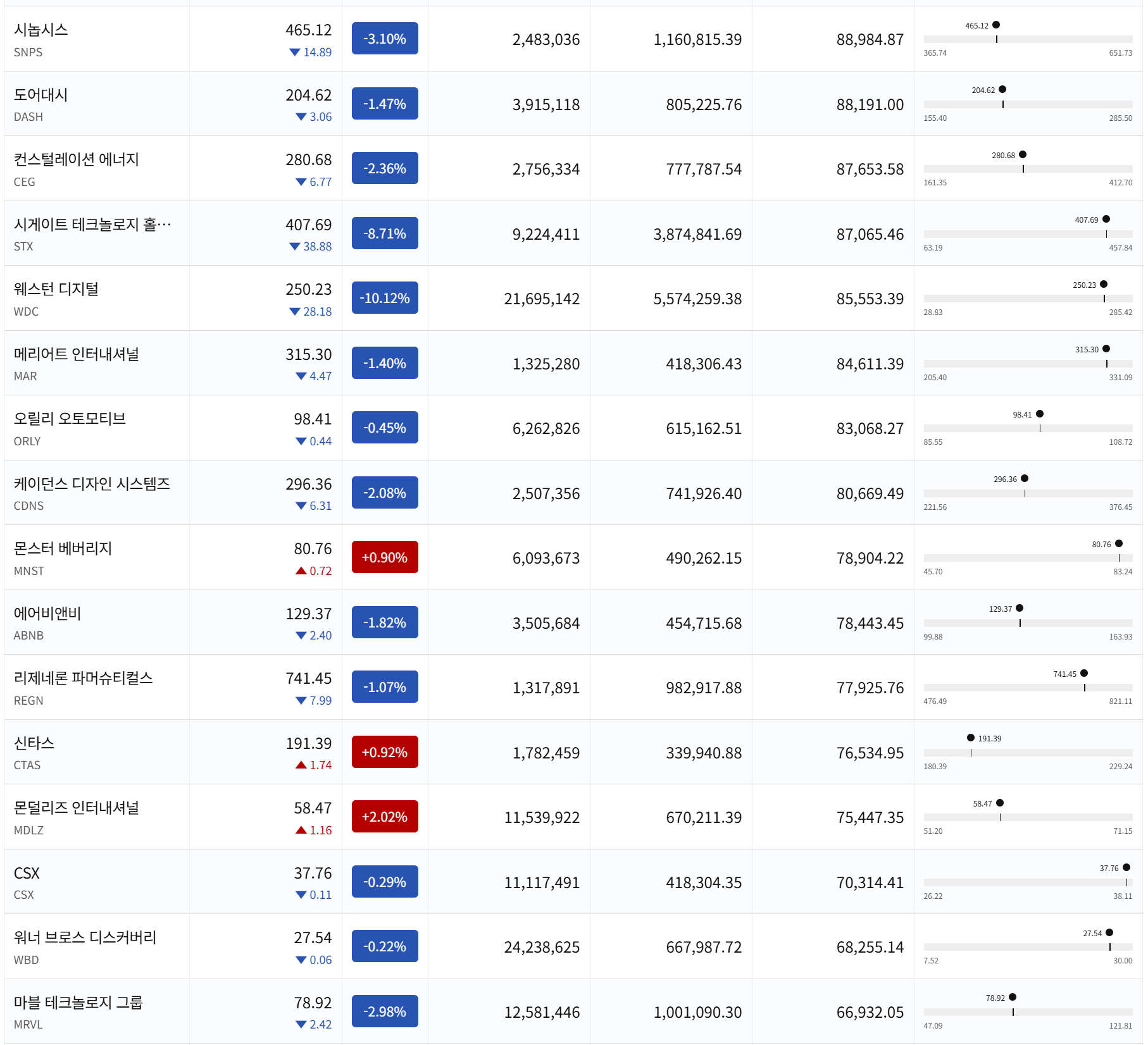The height and width of the screenshot is (1045, 1148).
Task: Click the down arrow beside 28.18
Action: pyautogui.click(x=294, y=312)
